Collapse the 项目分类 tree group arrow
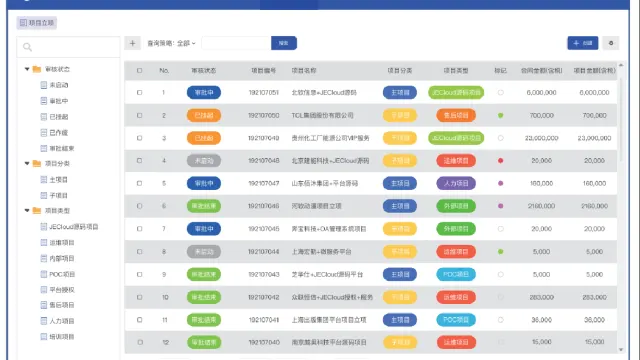 tap(27, 163)
